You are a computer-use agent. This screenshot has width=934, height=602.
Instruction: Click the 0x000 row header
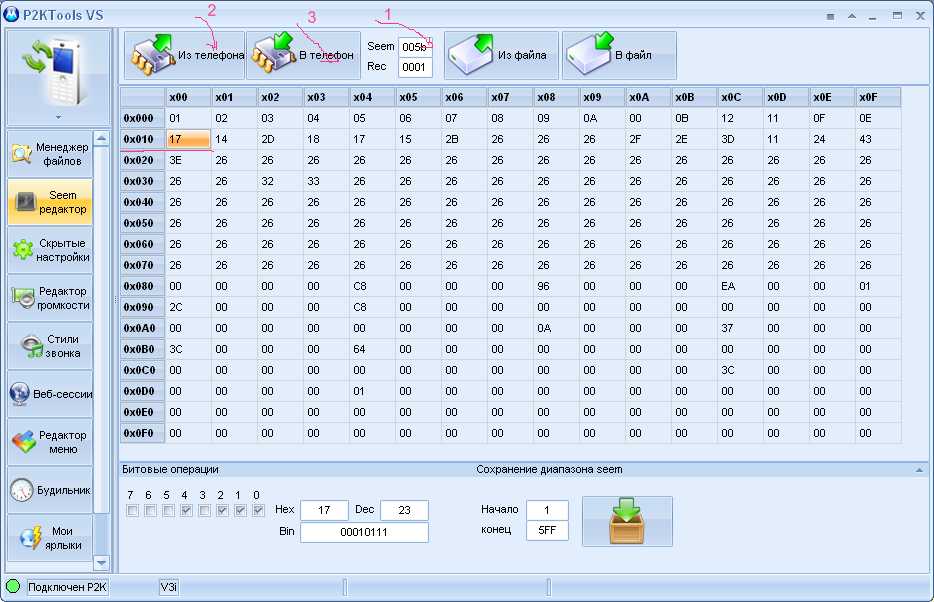tap(143, 118)
